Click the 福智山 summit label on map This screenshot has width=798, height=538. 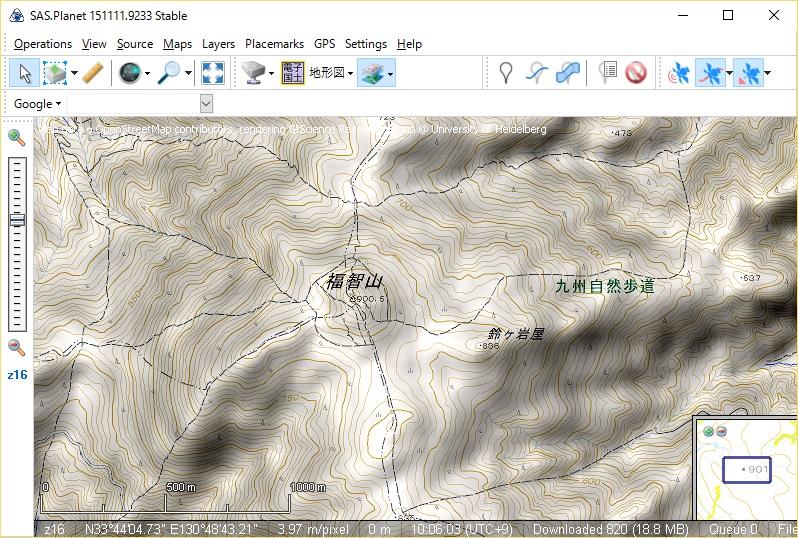(x=355, y=281)
